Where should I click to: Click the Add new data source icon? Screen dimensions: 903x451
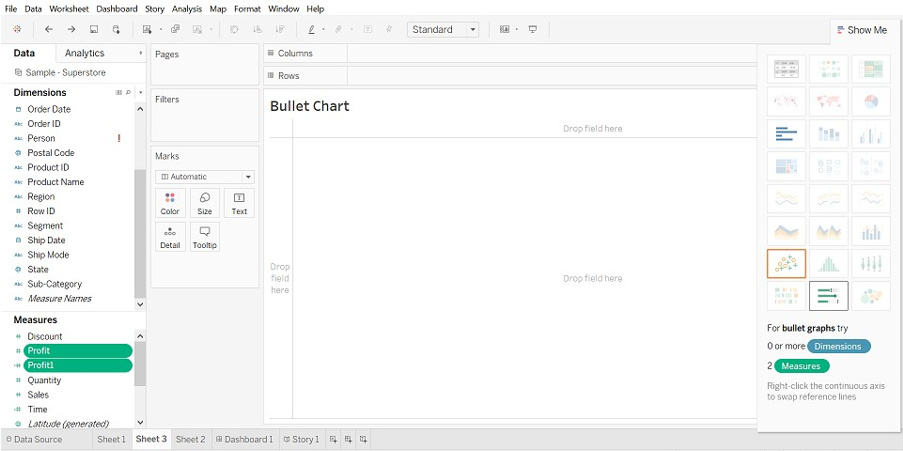pyautogui.click(x=116, y=29)
